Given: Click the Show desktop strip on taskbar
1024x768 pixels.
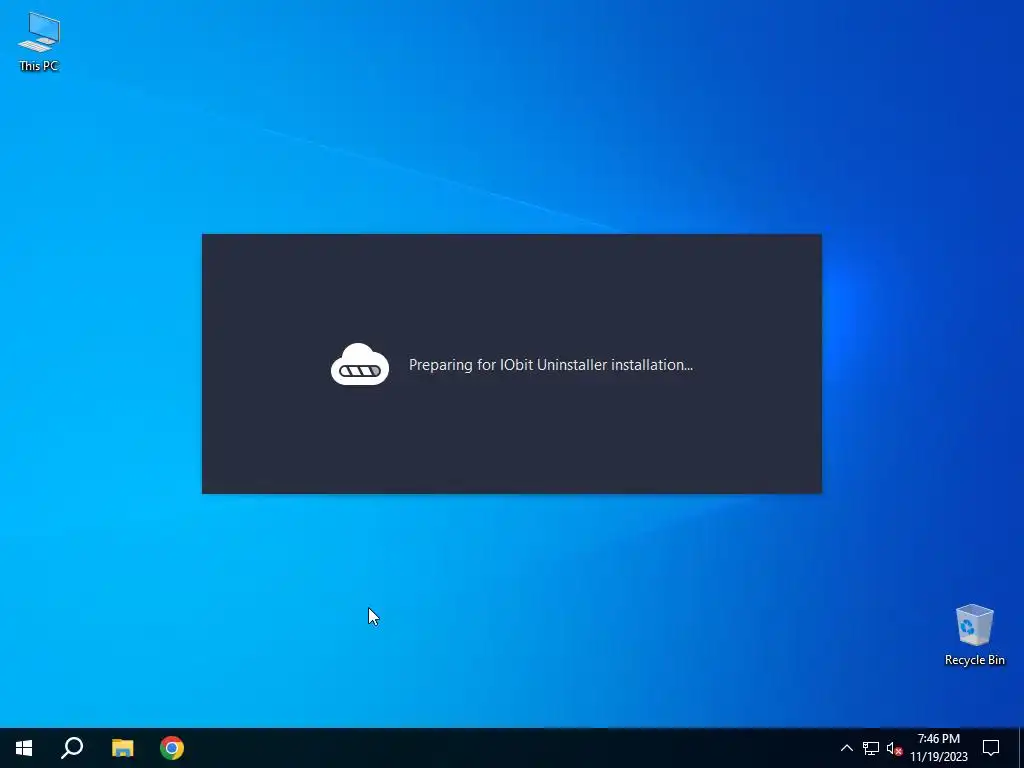Looking at the screenshot, I should (x=1021, y=748).
